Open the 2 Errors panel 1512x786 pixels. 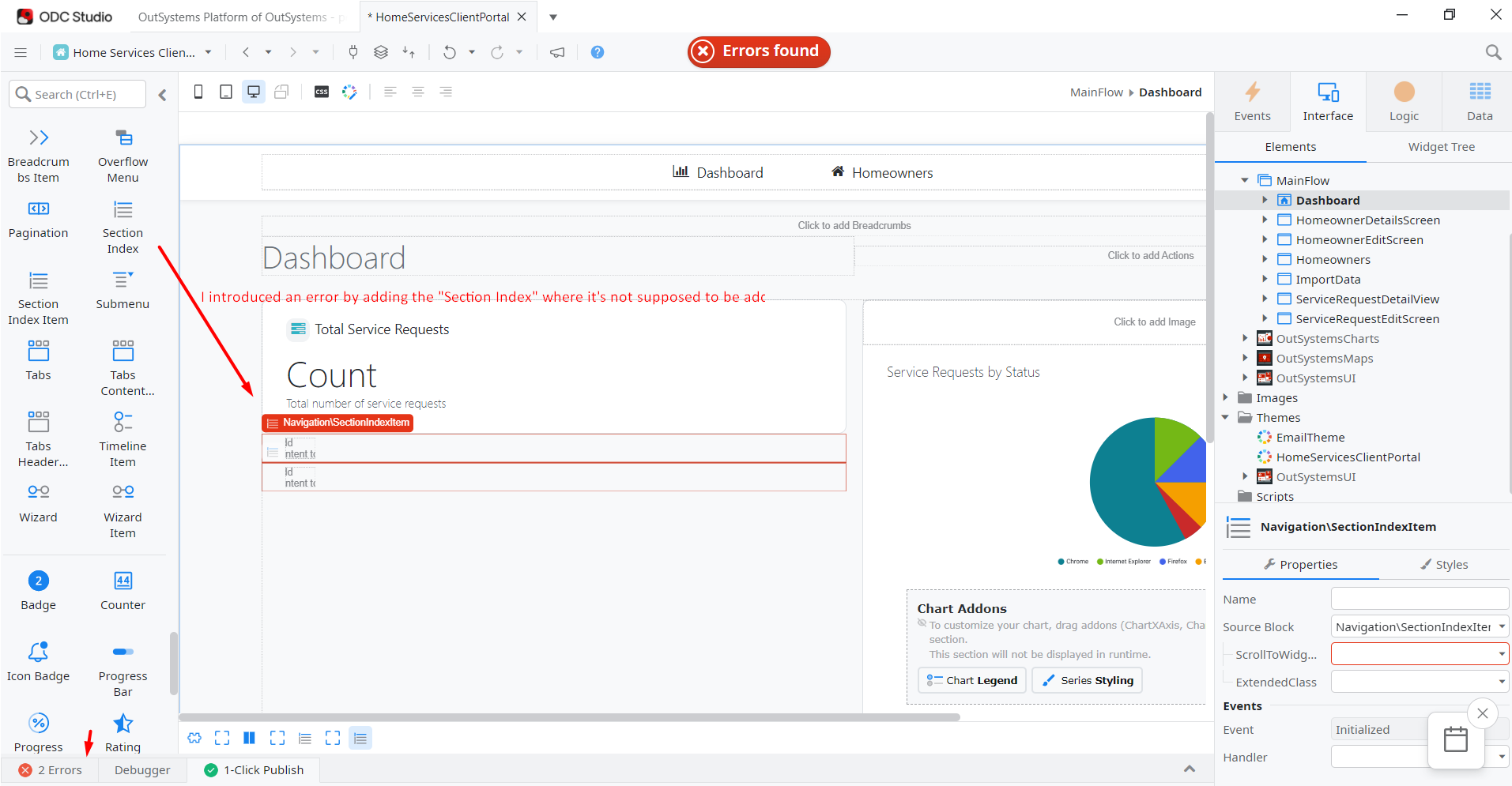point(51,770)
